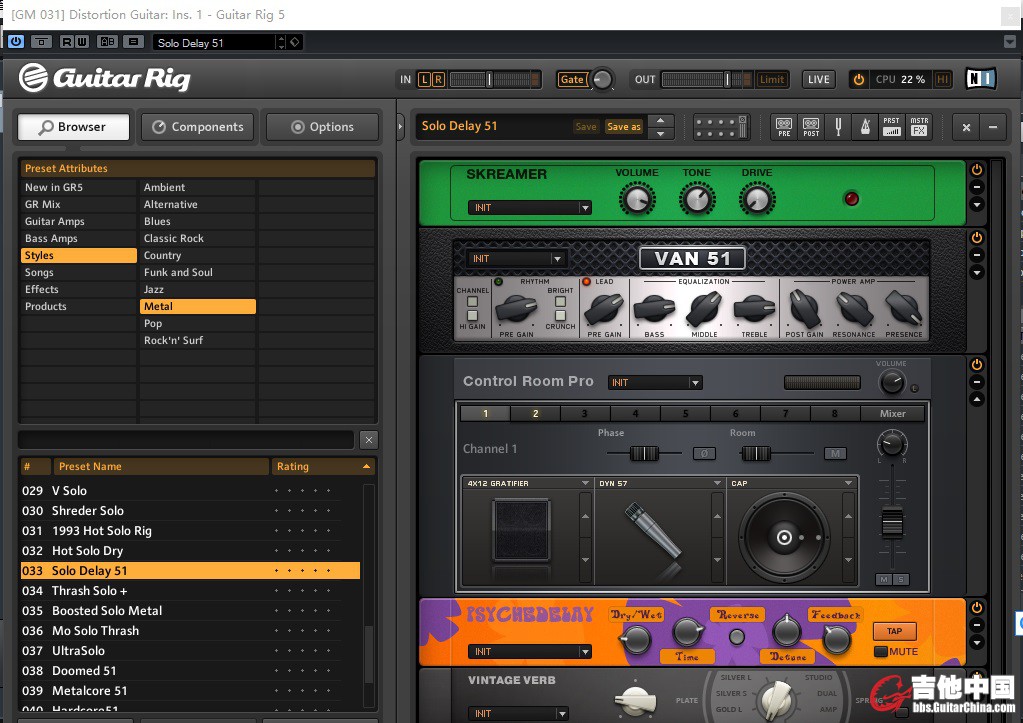Open the CAP mic position dropdown
This screenshot has height=723, width=1023.
848,484
